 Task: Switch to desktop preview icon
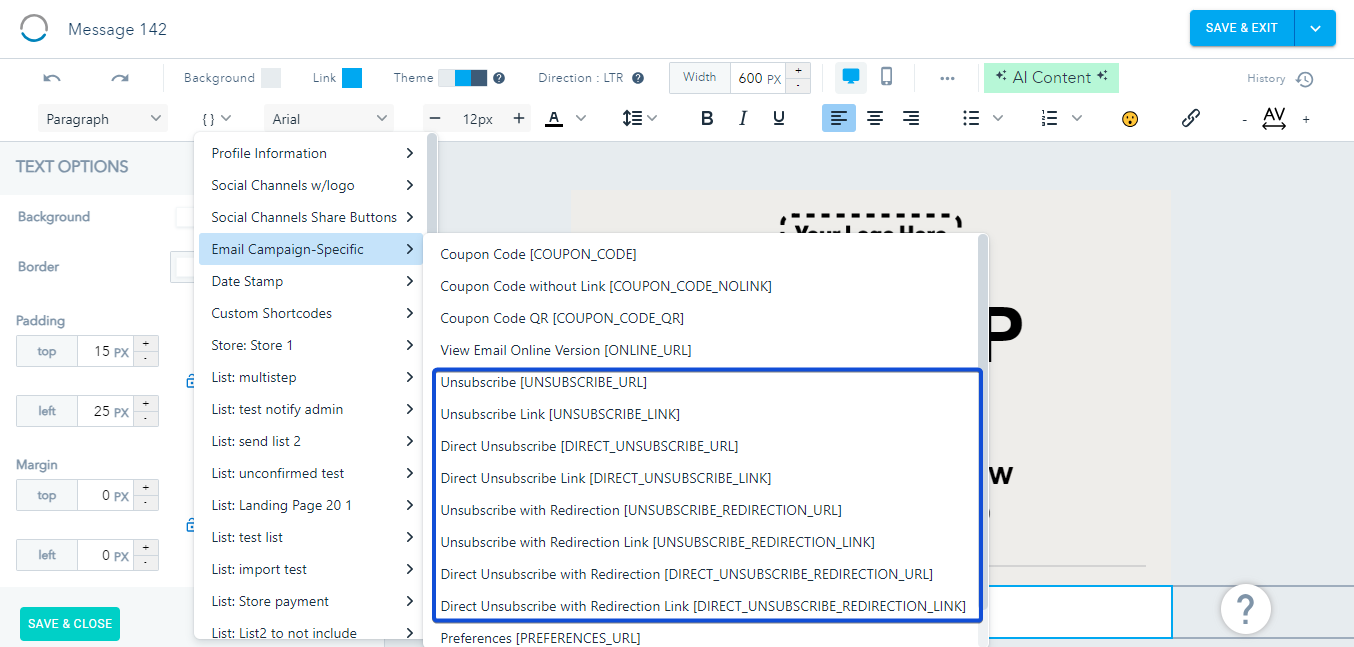point(851,77)
